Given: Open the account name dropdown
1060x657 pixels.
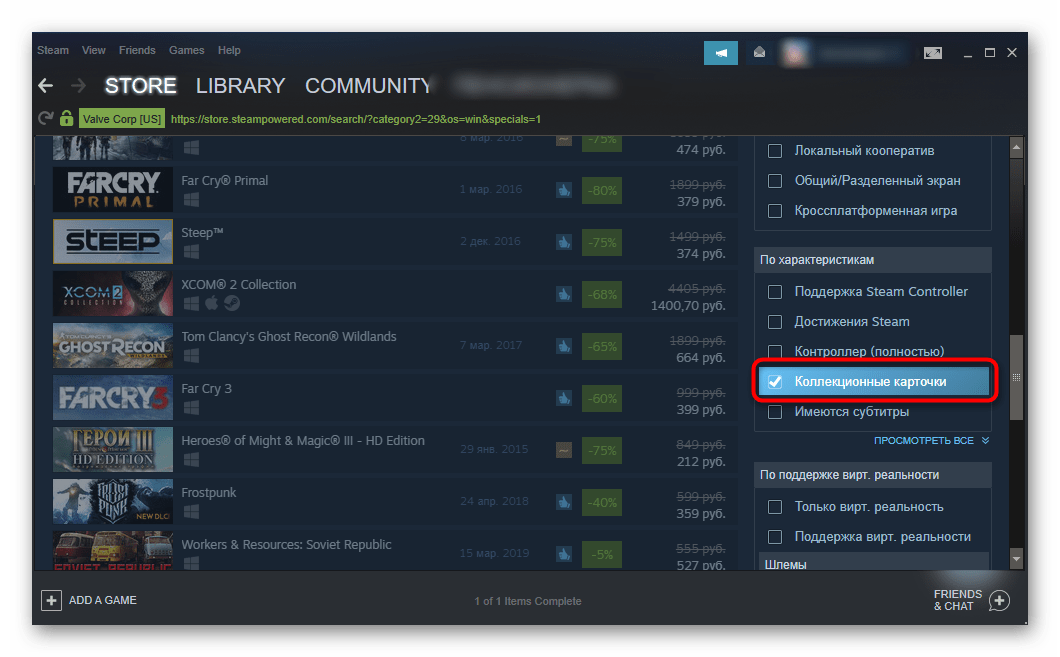Looking at the screenshot, I should (860, 53).
